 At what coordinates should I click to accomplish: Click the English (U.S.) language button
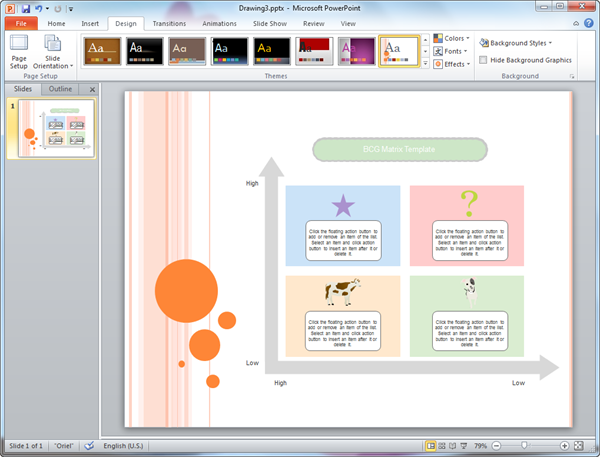click(129, 445)
